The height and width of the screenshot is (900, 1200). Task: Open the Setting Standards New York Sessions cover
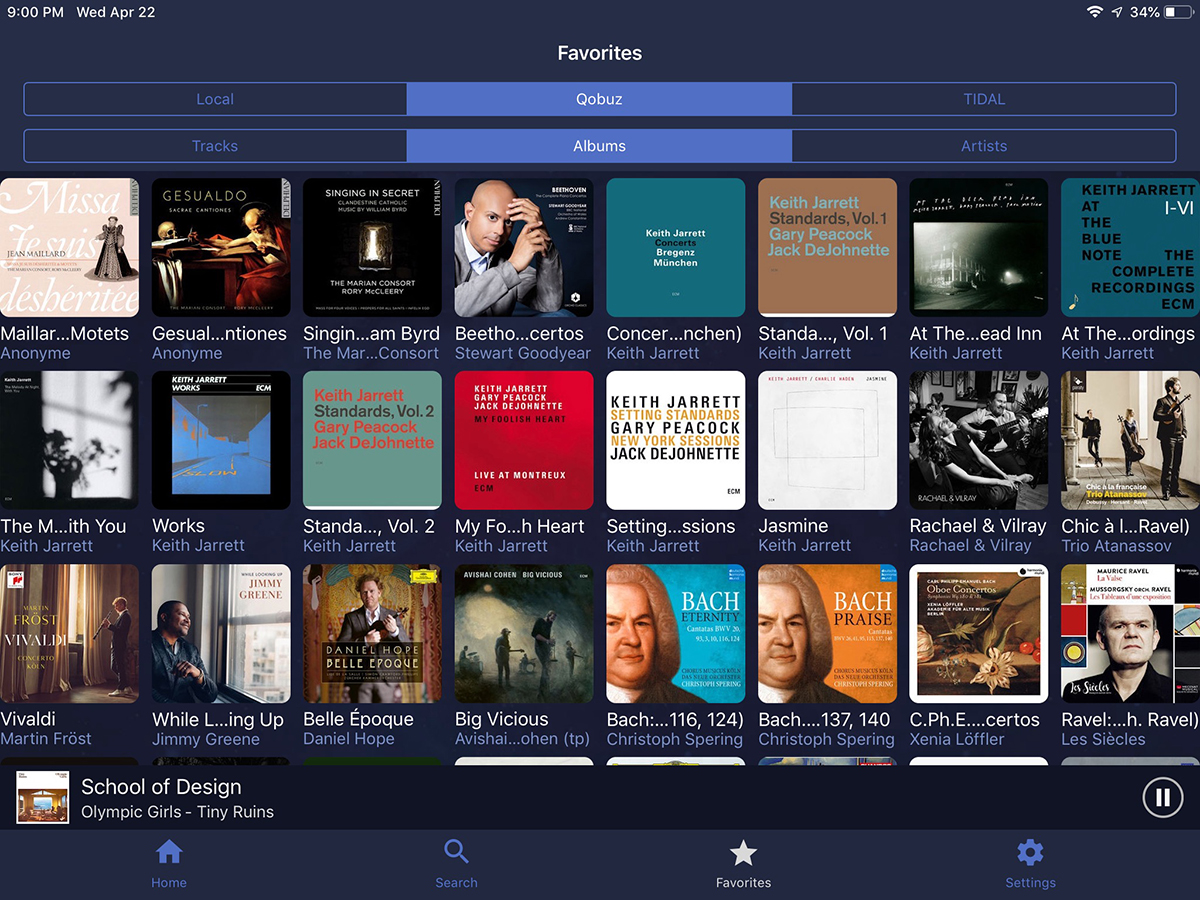676,440
